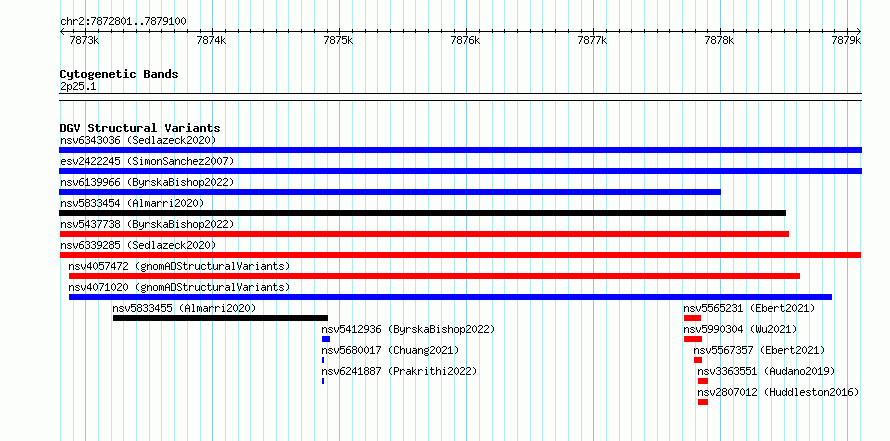Click the nsv5565231 (Ebert2021) label
This screenshot has height=441, width=890.
click(x=749, y=308)
